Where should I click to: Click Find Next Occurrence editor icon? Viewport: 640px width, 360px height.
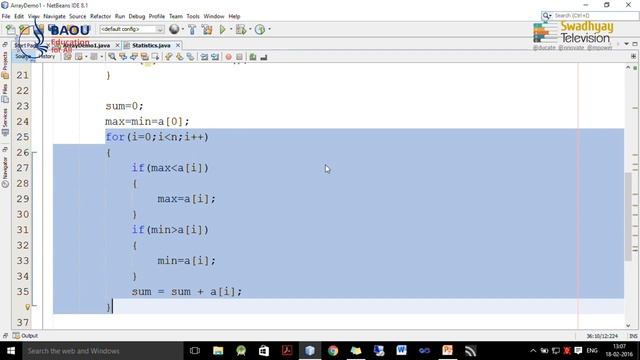(x=133, y=57)
